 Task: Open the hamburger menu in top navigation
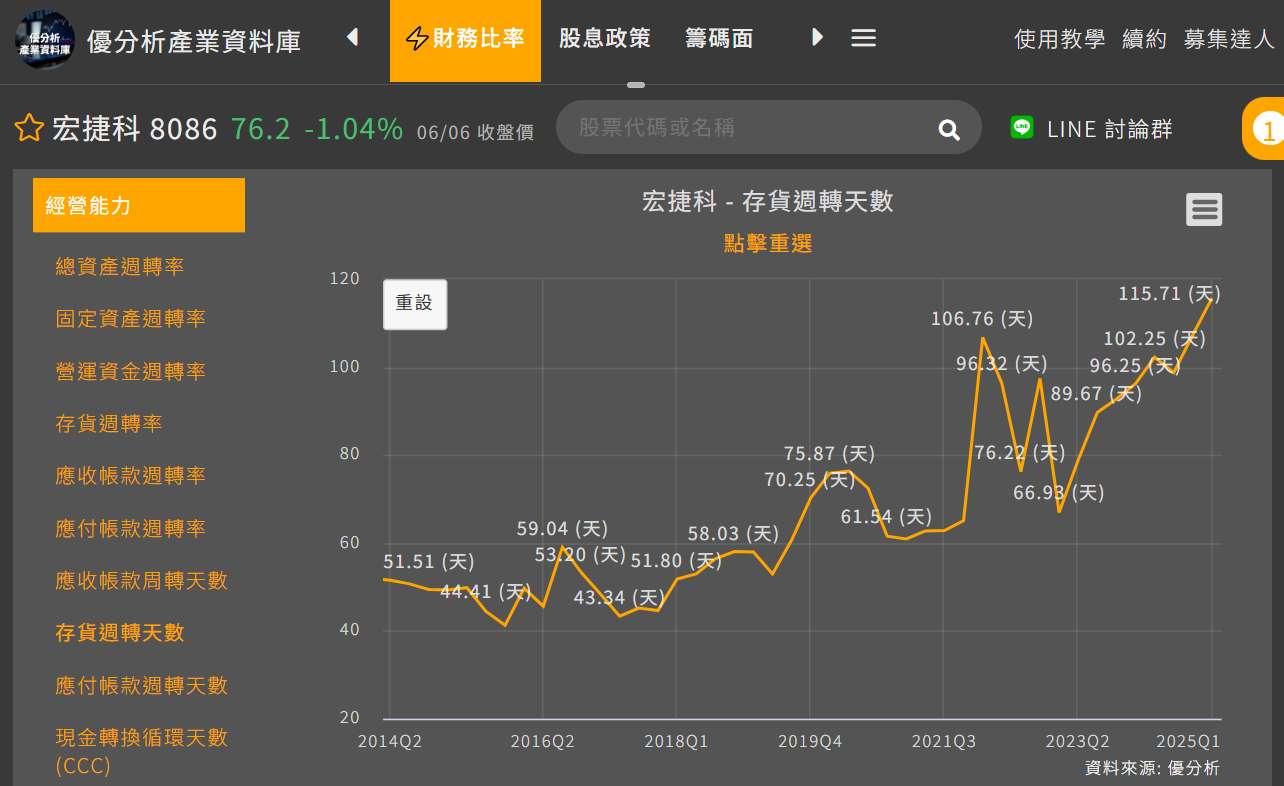[x=864, y=38]
